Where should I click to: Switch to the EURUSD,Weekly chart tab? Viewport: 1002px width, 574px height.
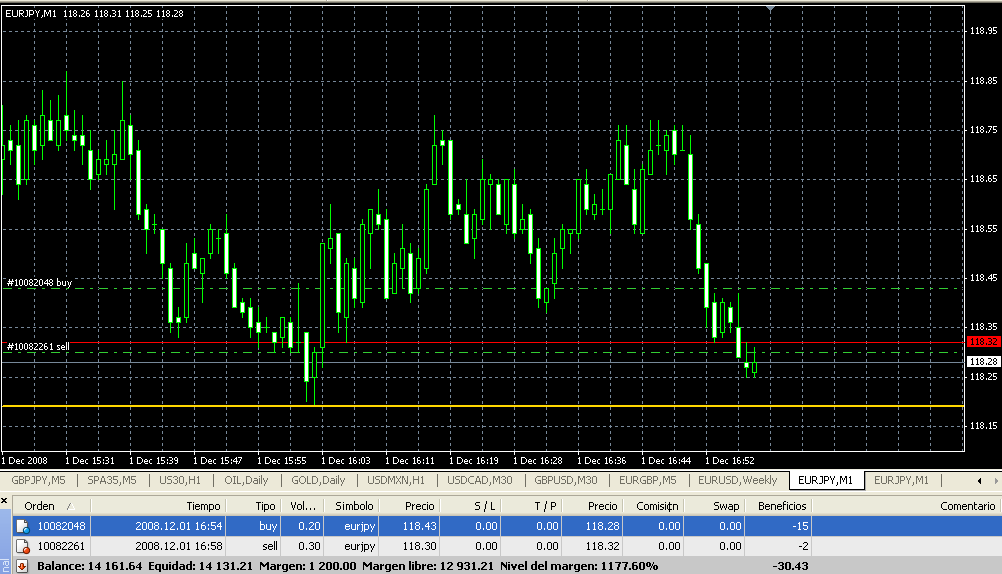point(737,480)
